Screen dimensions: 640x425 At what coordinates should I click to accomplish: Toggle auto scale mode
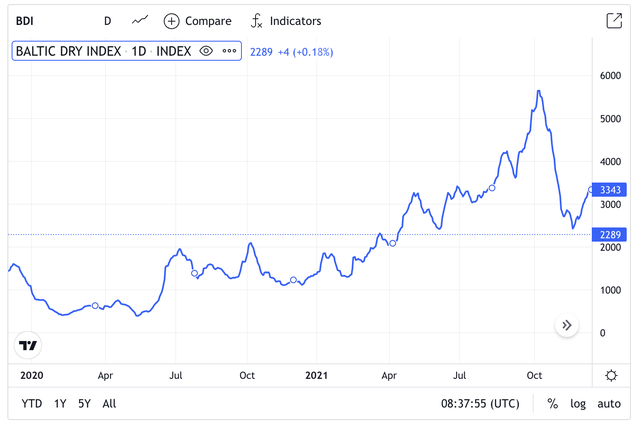click(609, 404)
